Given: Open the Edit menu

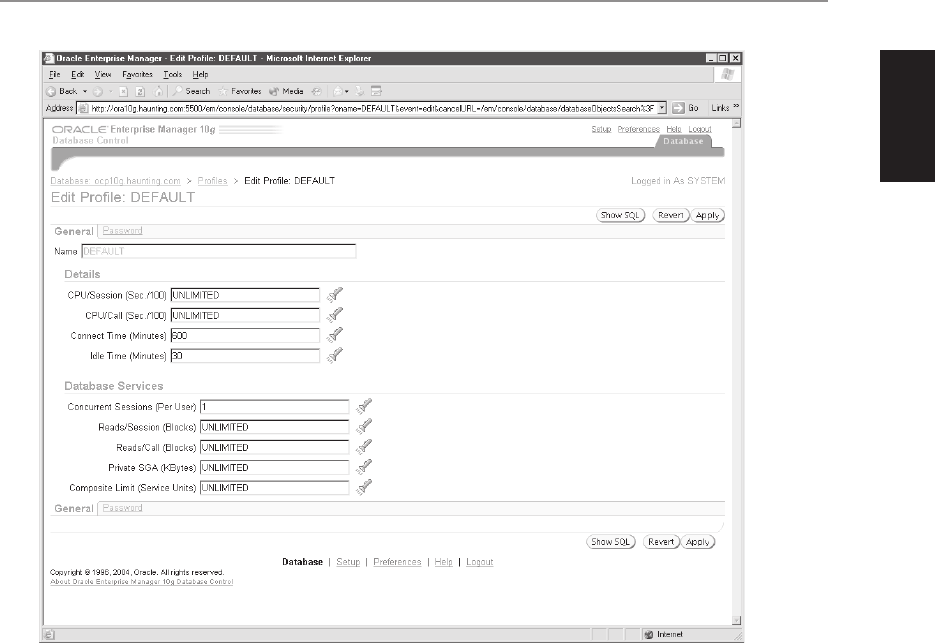Looking at the screenshot, I should 78,75.
